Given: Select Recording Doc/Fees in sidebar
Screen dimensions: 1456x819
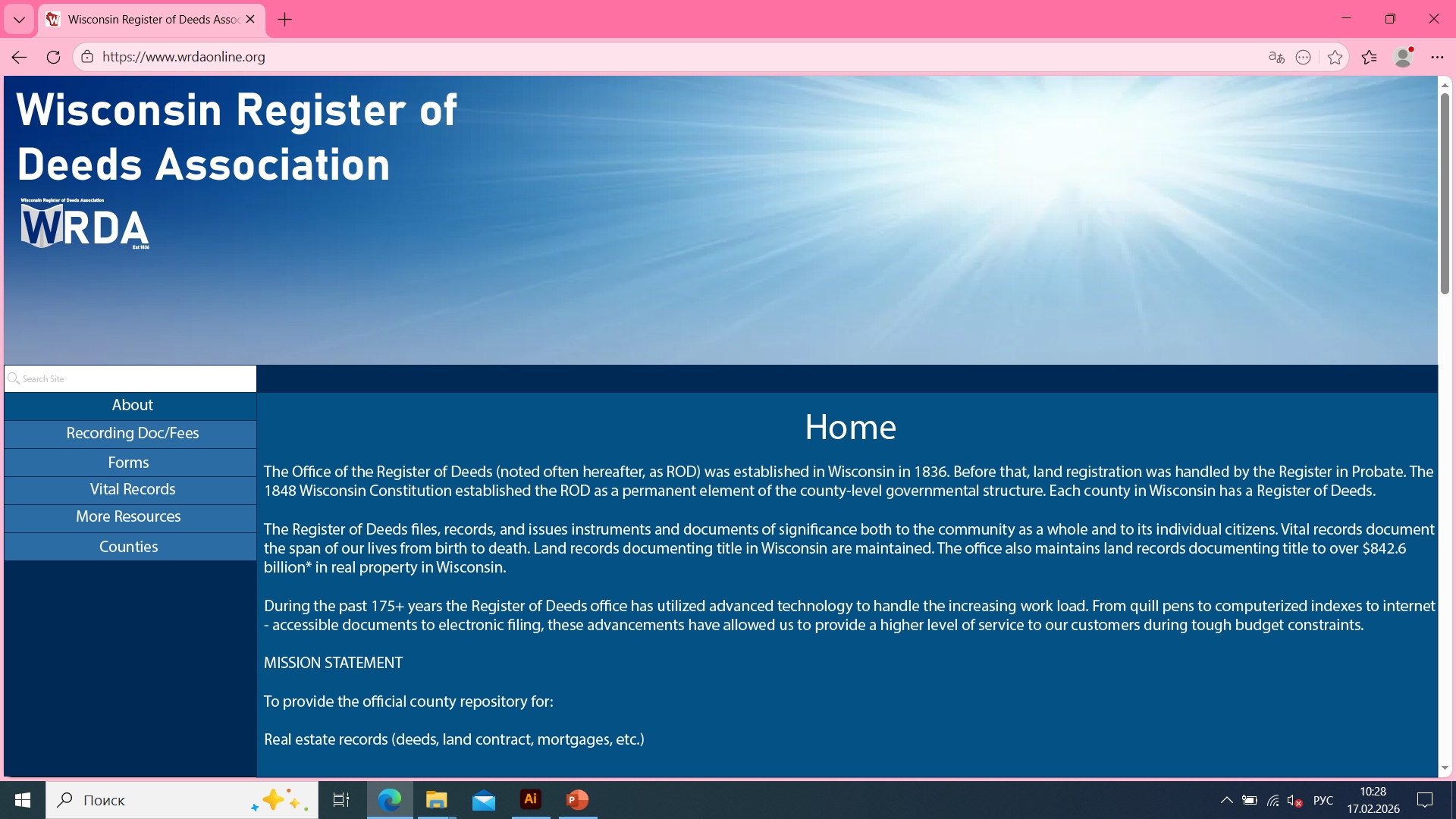Looking at the screenshot, I should click(x=132, y=433).
